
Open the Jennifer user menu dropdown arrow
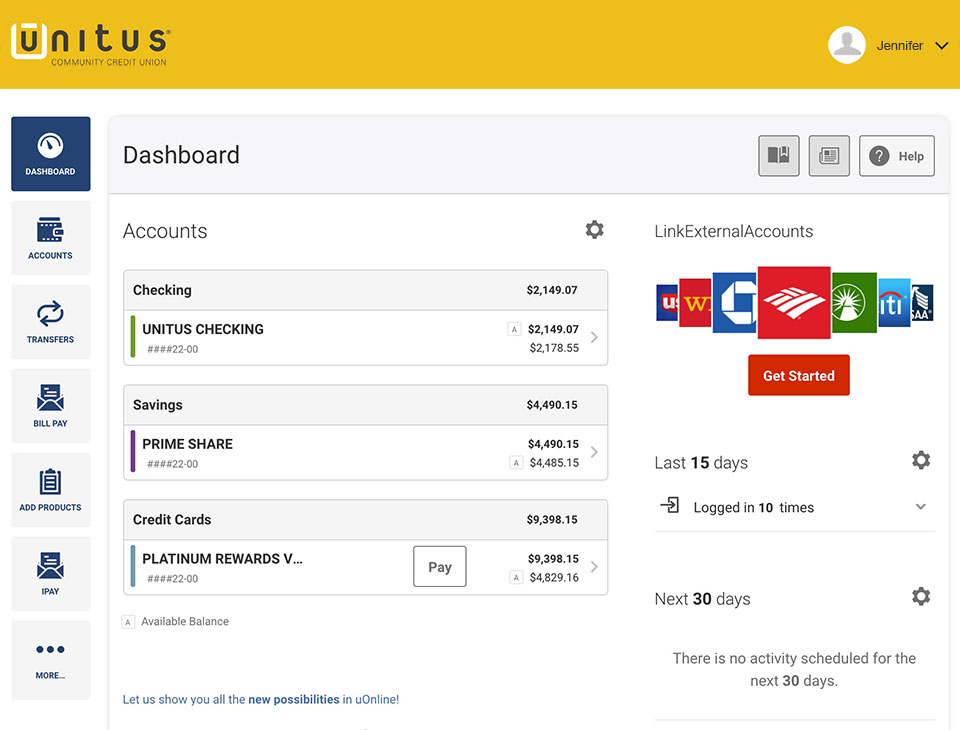point(942,46)
